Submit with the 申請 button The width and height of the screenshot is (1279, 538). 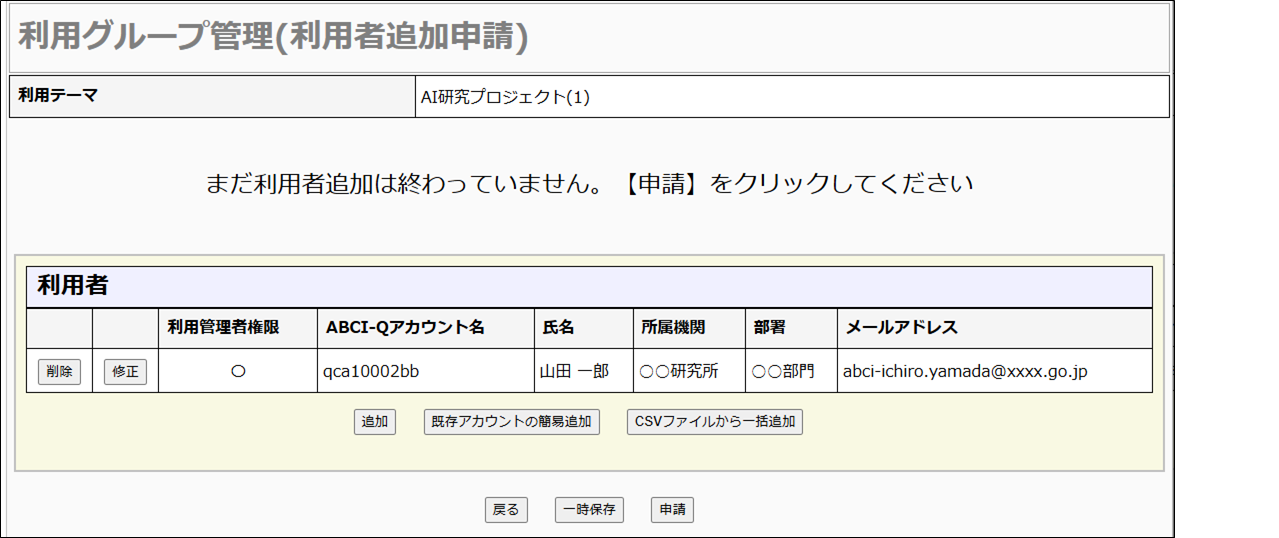672,510
